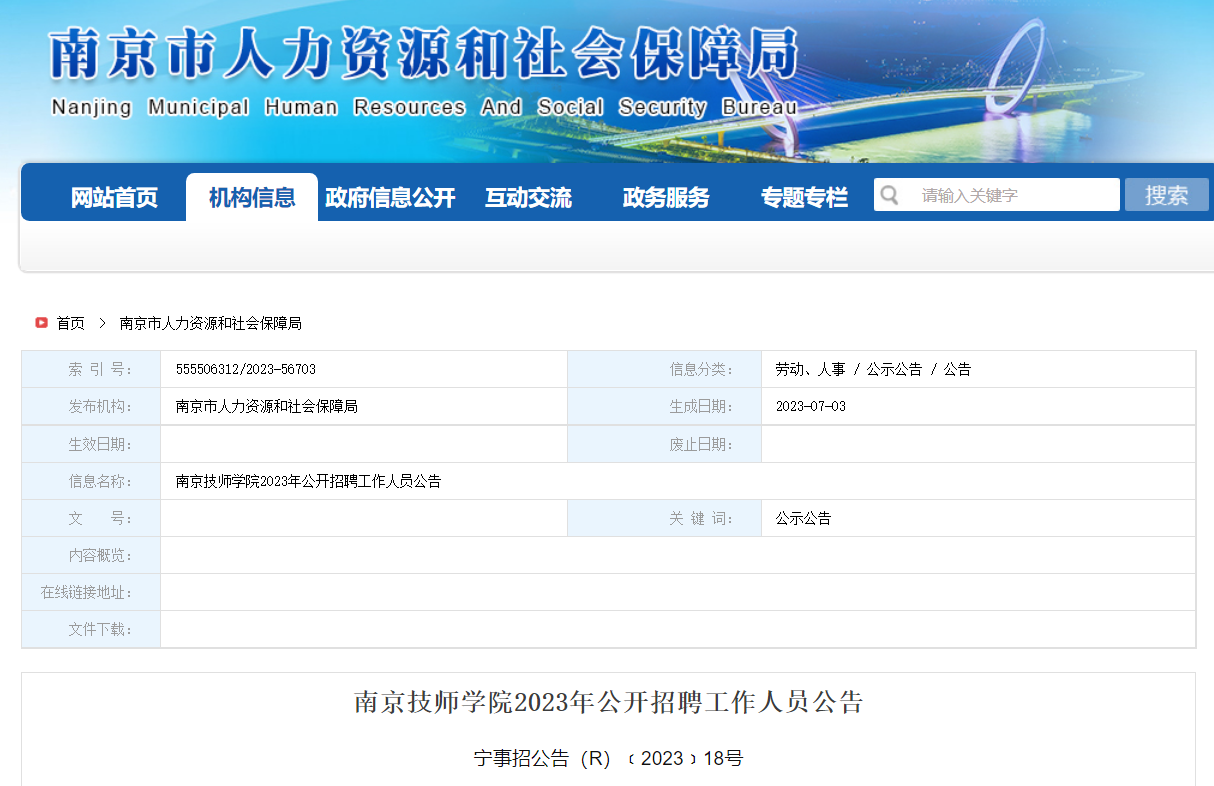Click the 文件下载 label
Viewport: 1214px width, 786px height.
100,629
